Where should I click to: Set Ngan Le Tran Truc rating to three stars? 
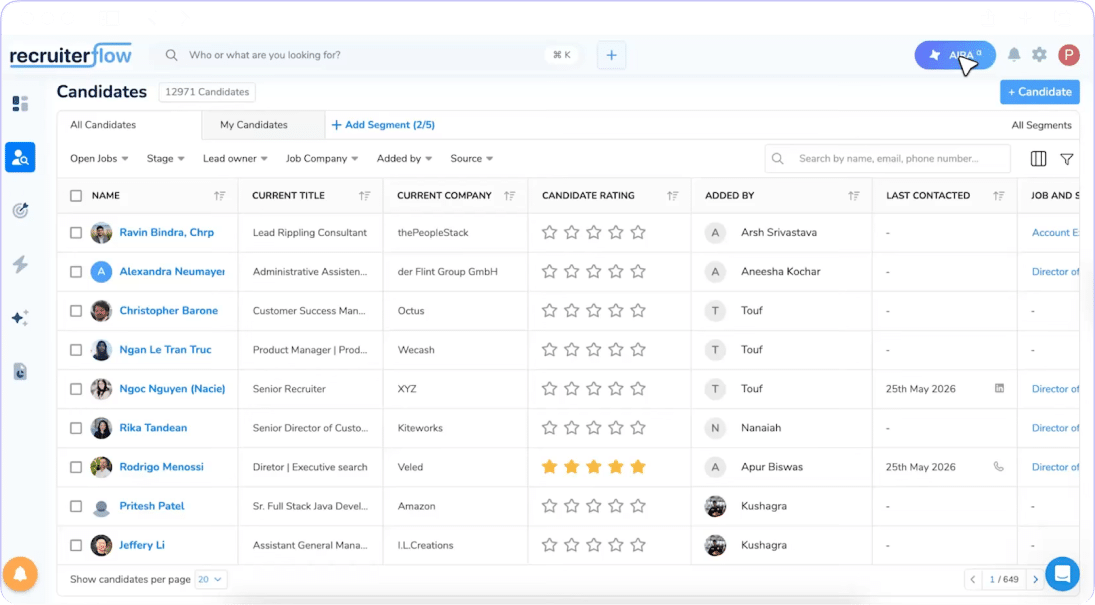tap(594, 350)
